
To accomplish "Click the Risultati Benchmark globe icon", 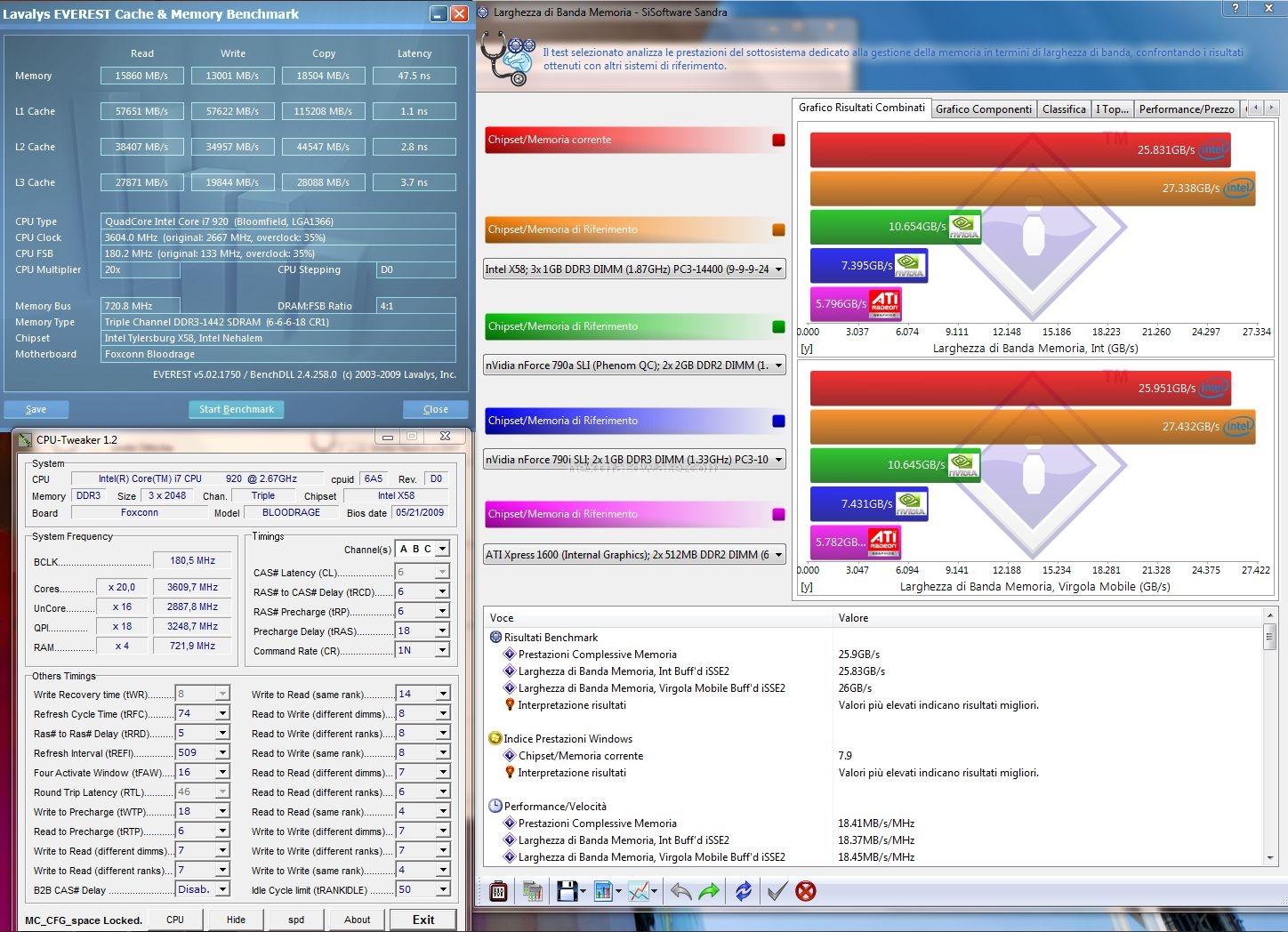I will point(495,637).
